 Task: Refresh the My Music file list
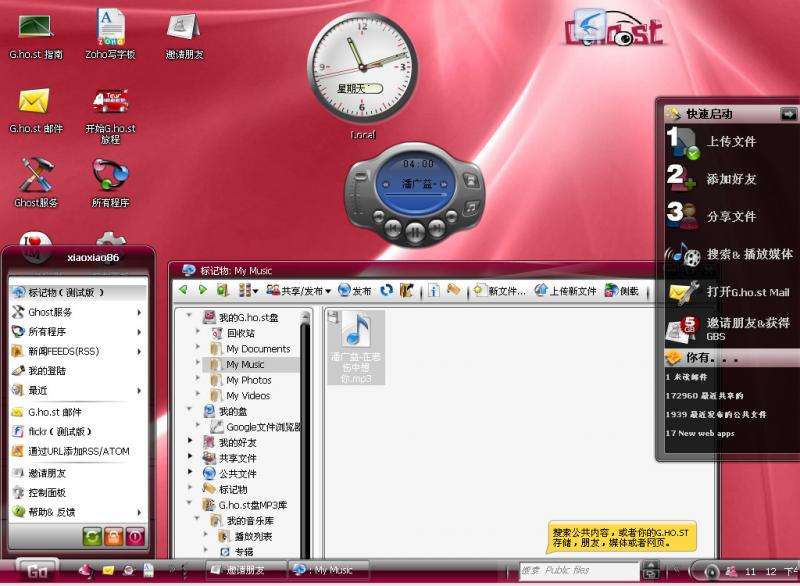387,290
